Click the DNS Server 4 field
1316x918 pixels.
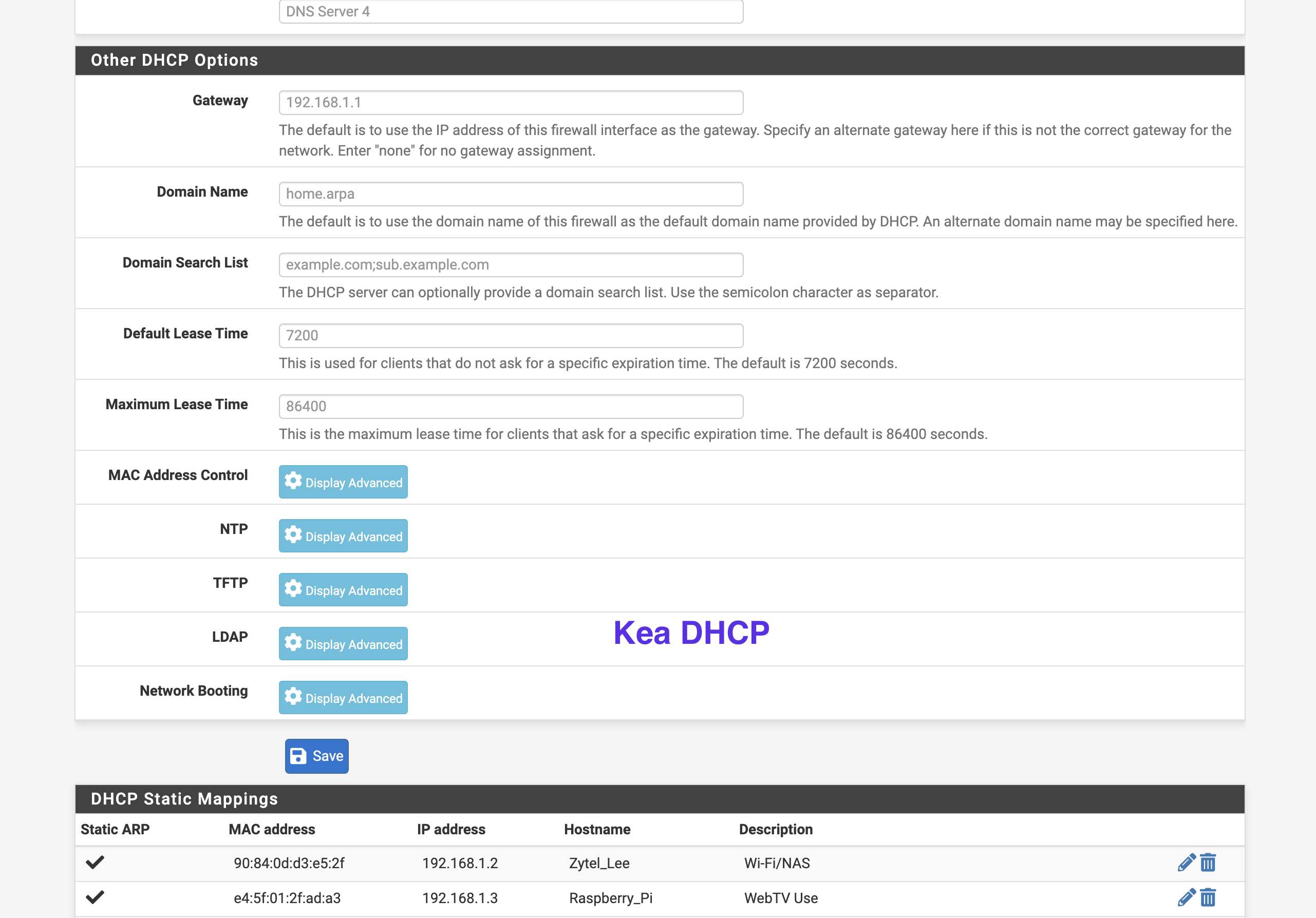511,11
